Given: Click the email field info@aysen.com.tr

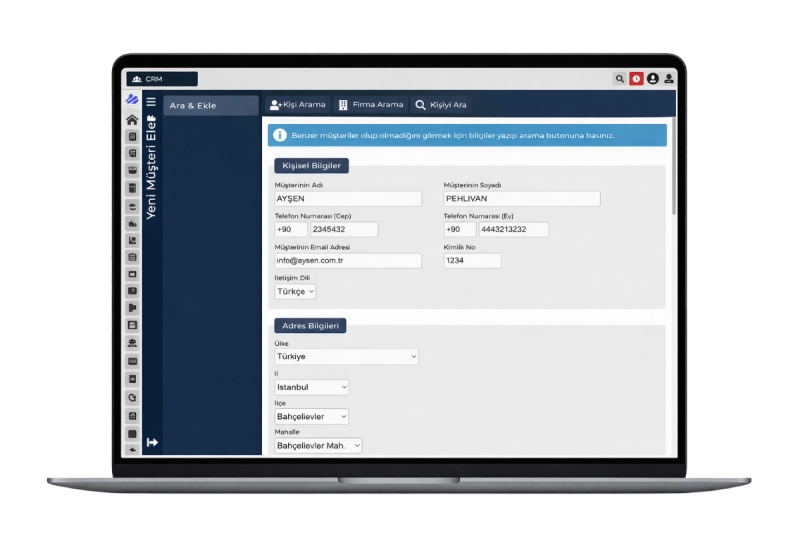Looking at the screenshot, I should [x=348, y=261].
